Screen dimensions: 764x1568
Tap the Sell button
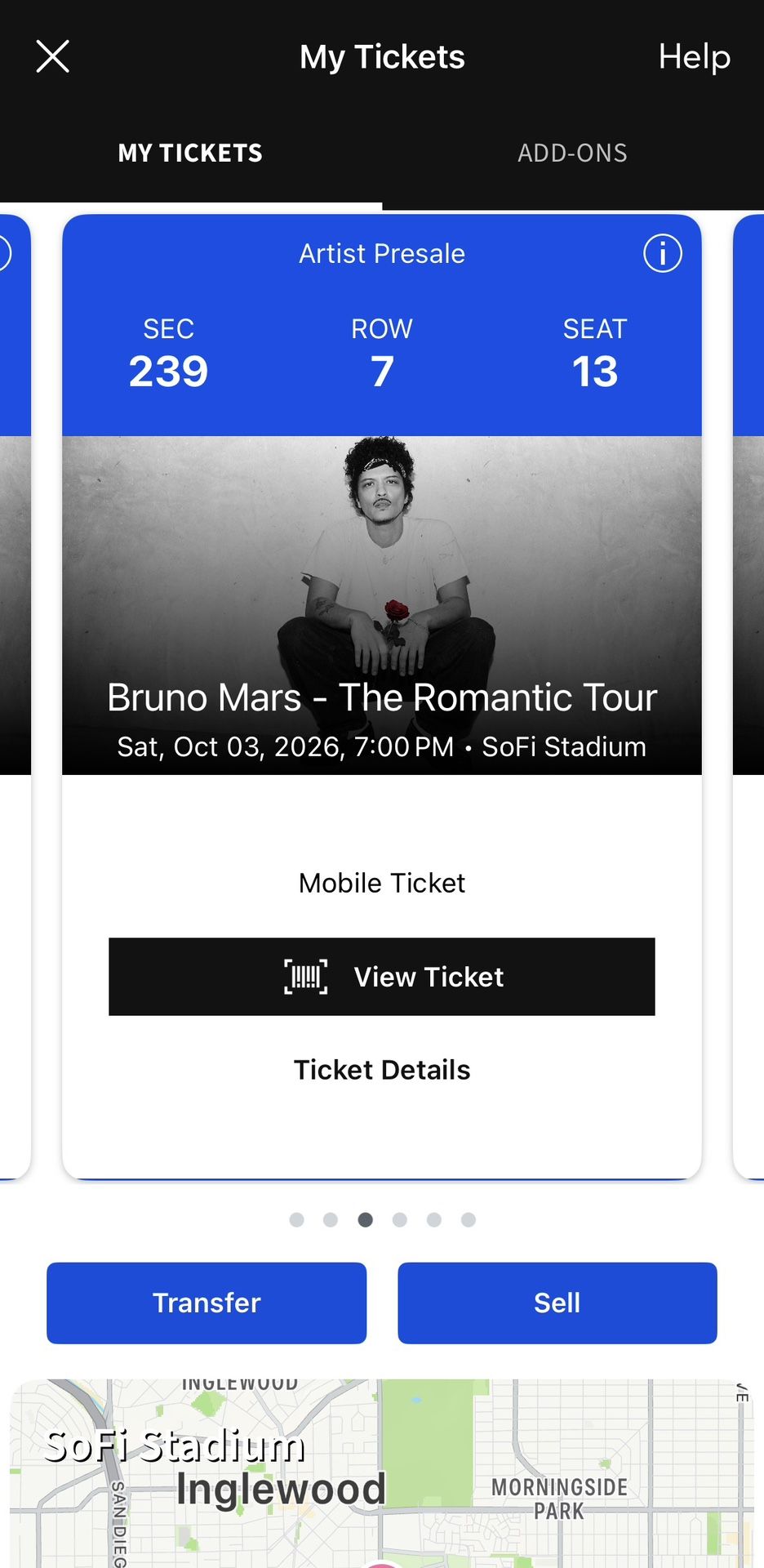(x=557, y=1303)
